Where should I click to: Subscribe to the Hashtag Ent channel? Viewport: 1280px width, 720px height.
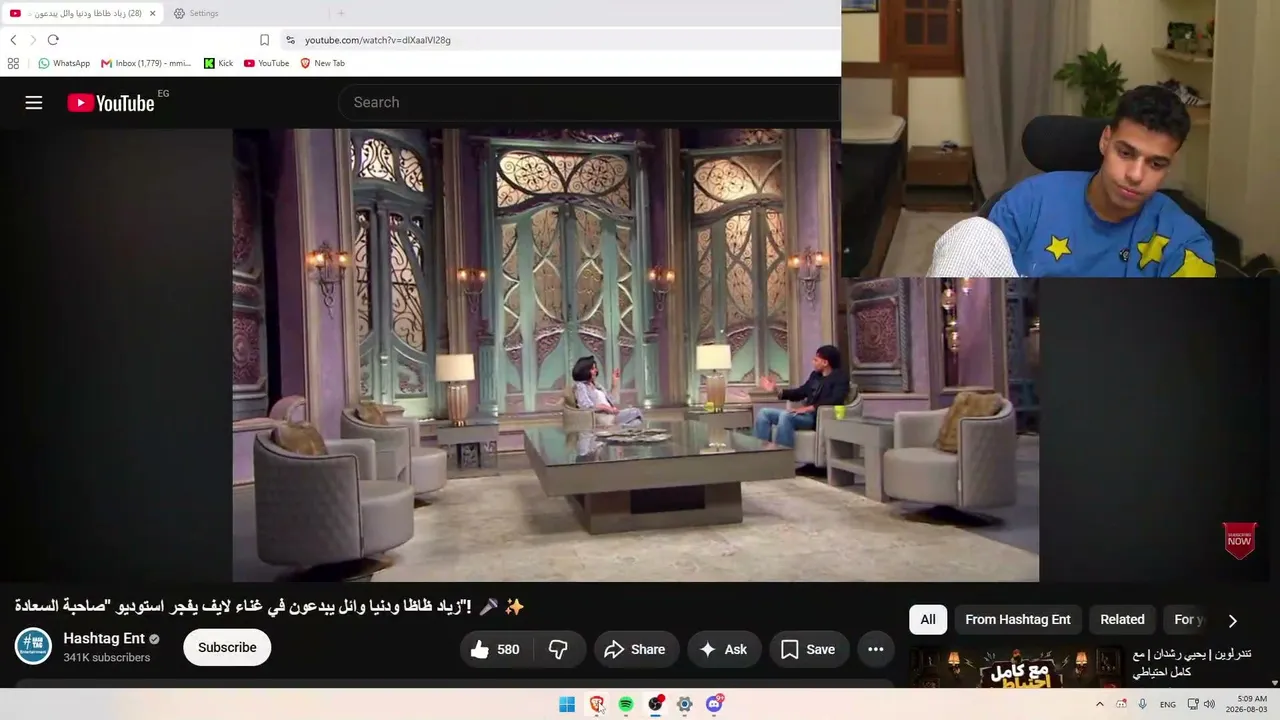point(227,647)
